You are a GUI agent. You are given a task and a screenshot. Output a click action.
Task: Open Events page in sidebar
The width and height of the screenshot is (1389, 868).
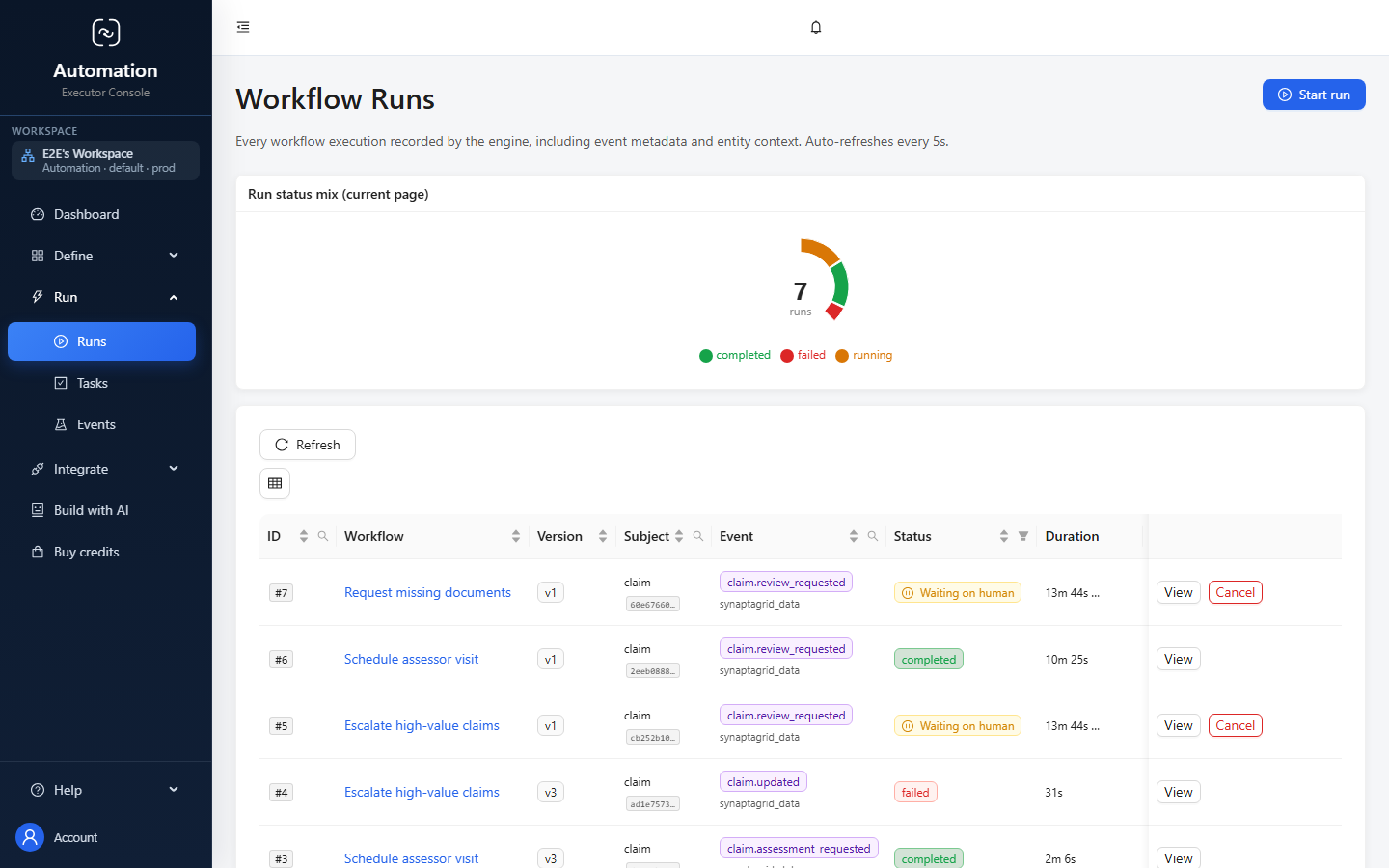click(101, 424)
